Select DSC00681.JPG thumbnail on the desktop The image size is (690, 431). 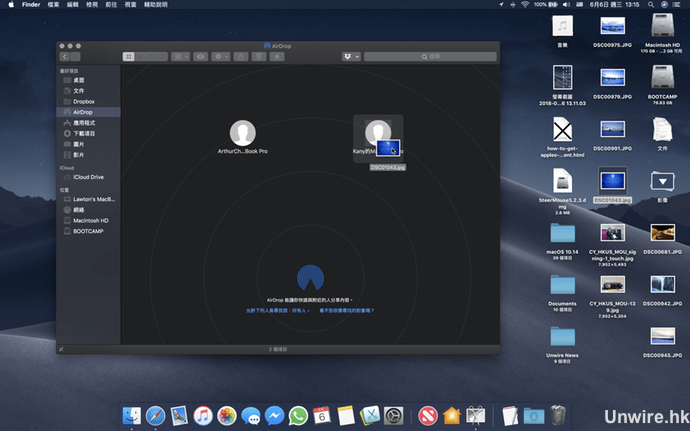pyautogui.click(x=663, y=233)
